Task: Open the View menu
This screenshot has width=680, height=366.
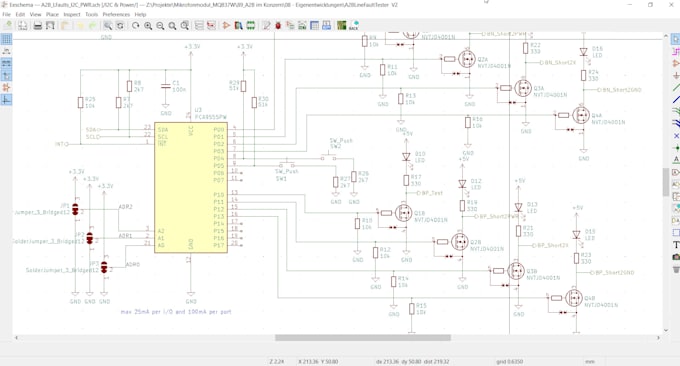Action: pyautogui.click(x=36, y=14)
